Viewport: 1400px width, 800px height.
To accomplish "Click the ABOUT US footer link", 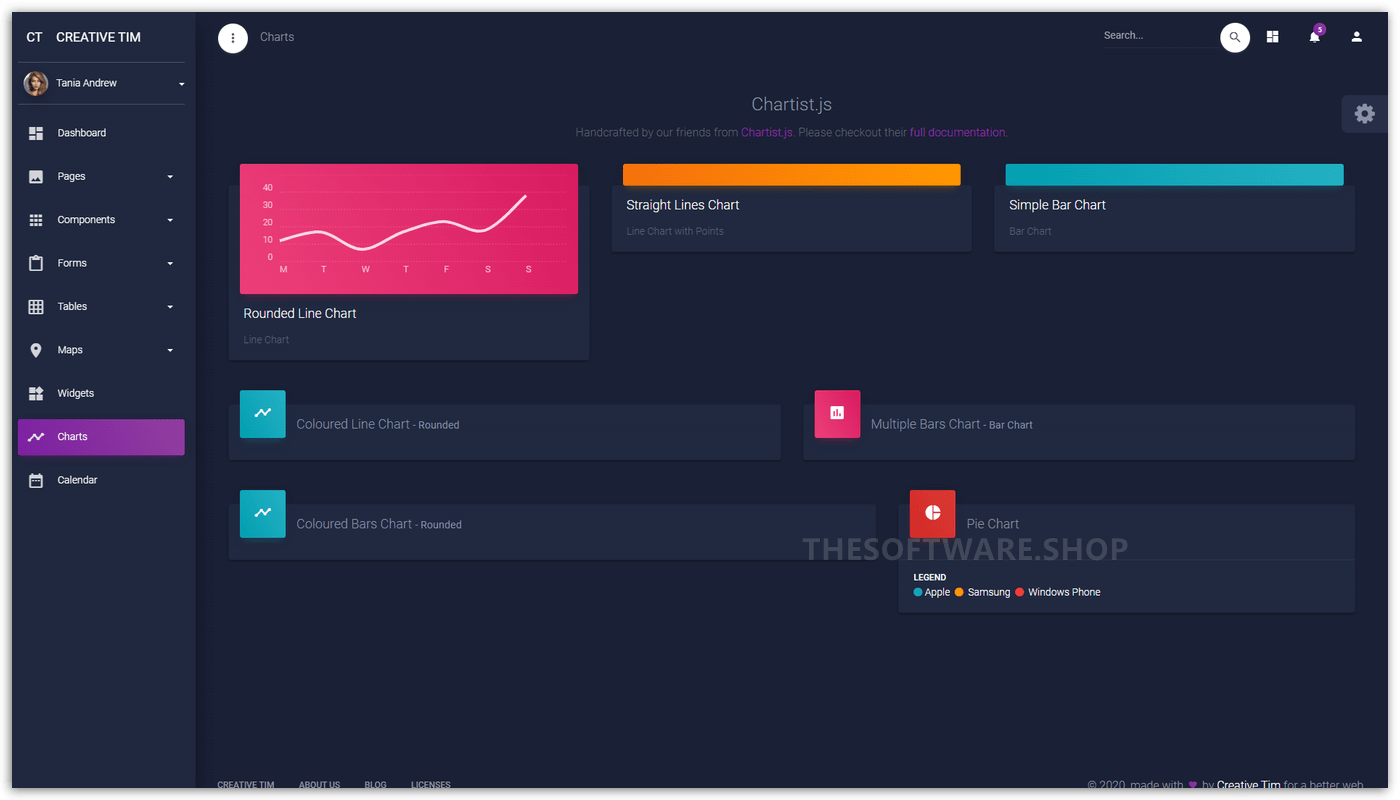I will pyautogui.click(x=319, y=785).
